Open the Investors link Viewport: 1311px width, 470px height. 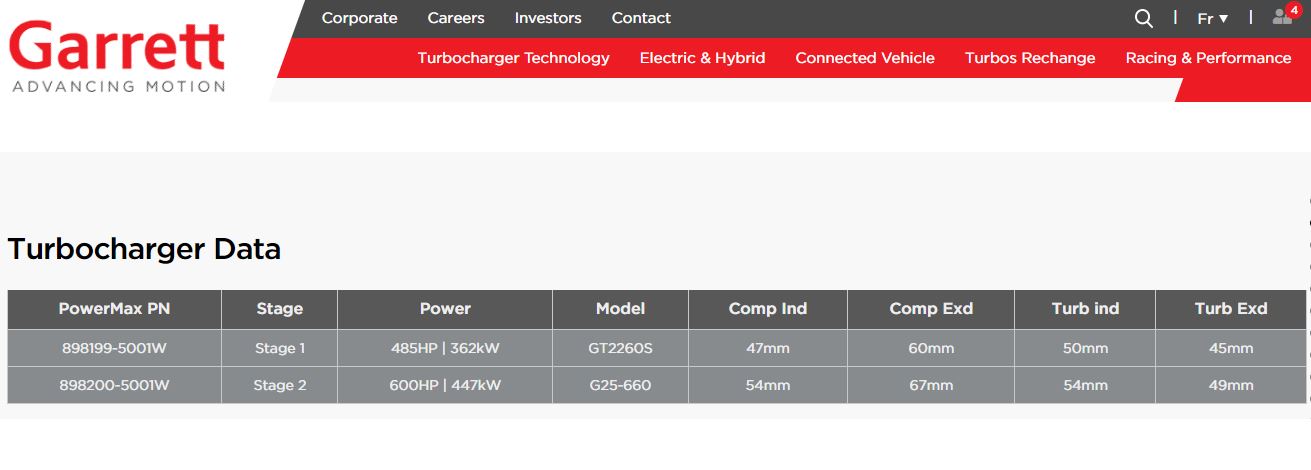(548, 18)
